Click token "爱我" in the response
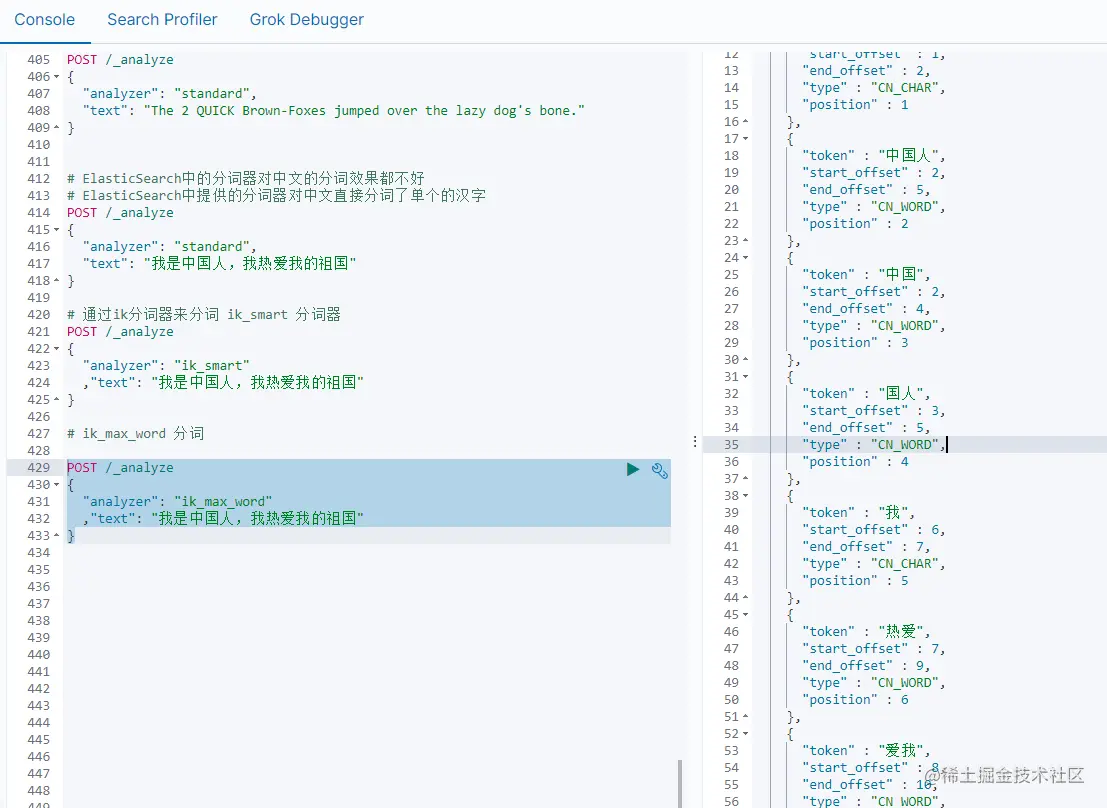Image resolution: width=1107 pixels, height=808 pixels. point(904,750)
